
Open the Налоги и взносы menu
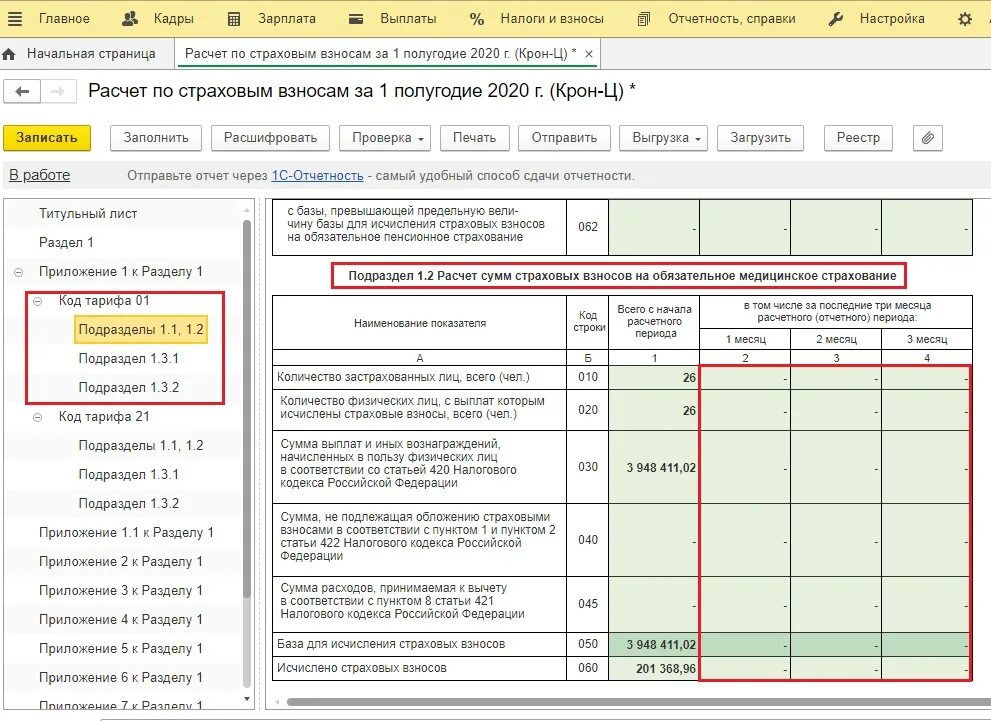[x=552, y=19]
